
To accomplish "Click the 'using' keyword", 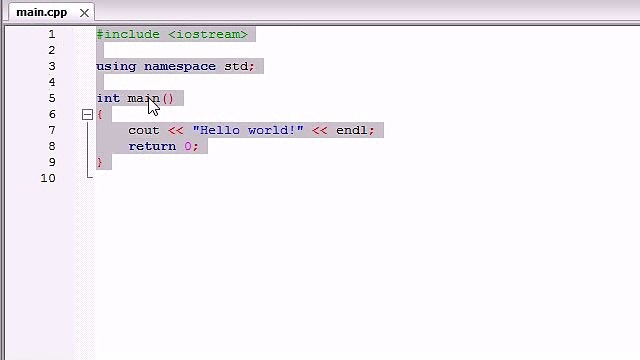I will 116,67.
